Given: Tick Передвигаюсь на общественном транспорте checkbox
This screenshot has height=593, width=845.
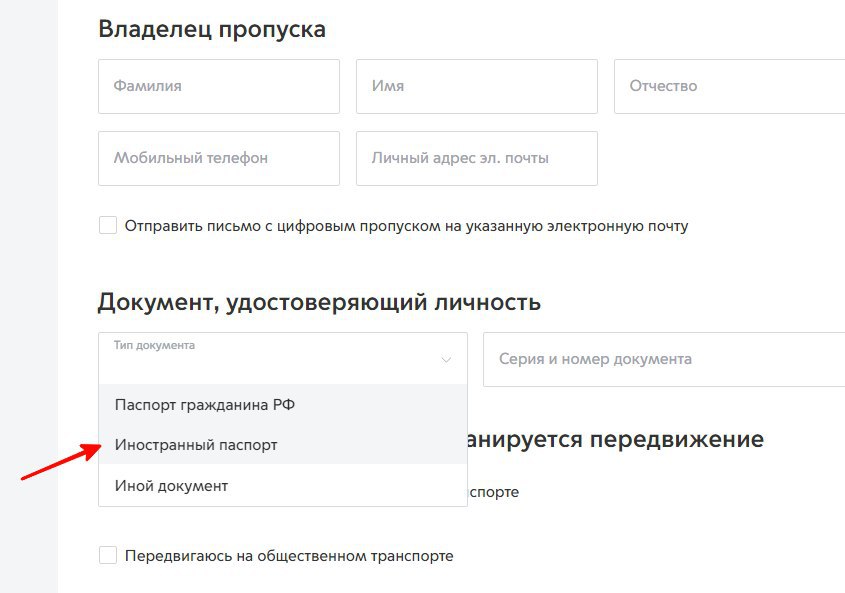Looking at the screenshot, I should coord(108,555).
